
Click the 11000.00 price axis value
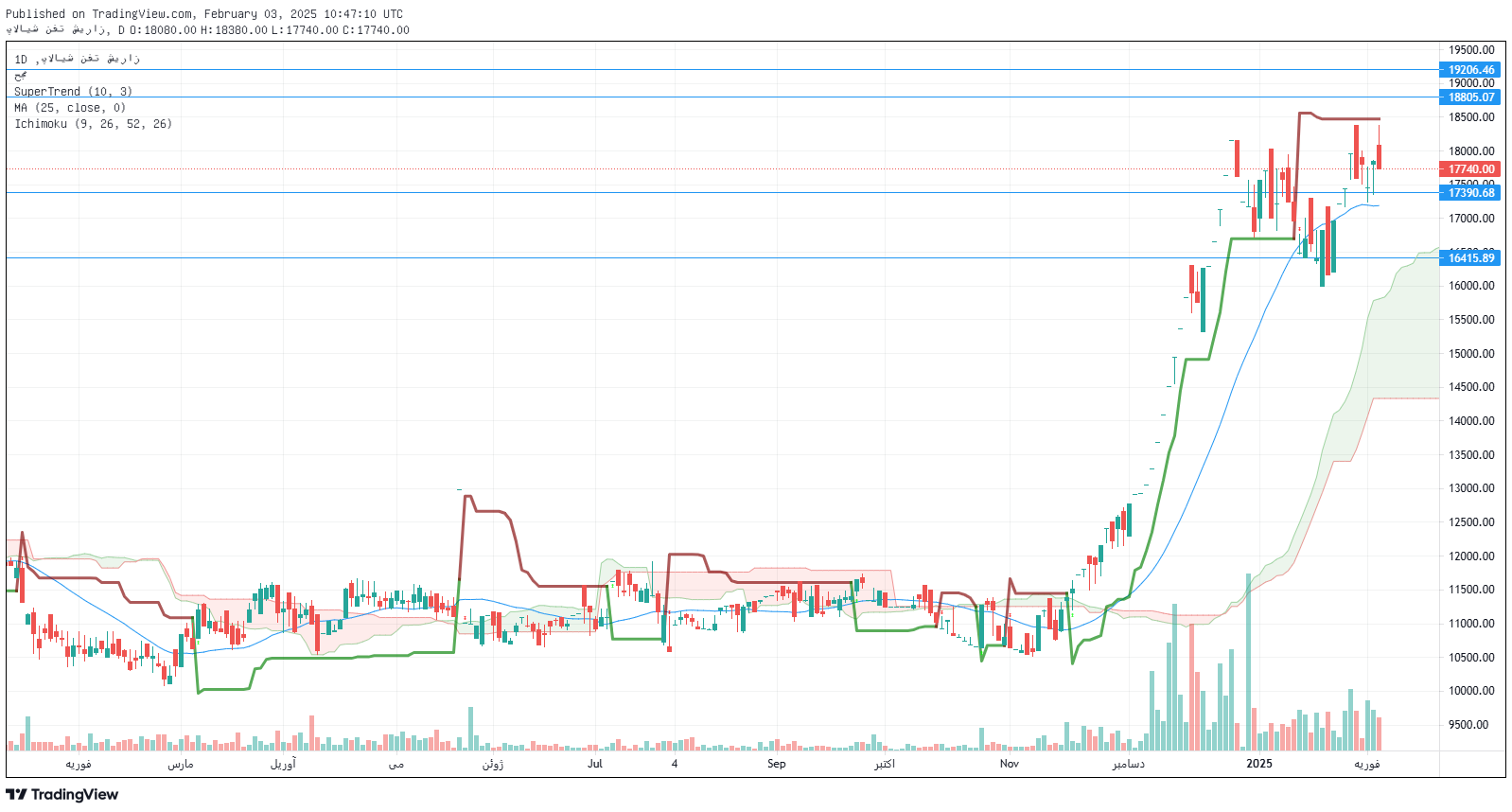[1471, 624]
